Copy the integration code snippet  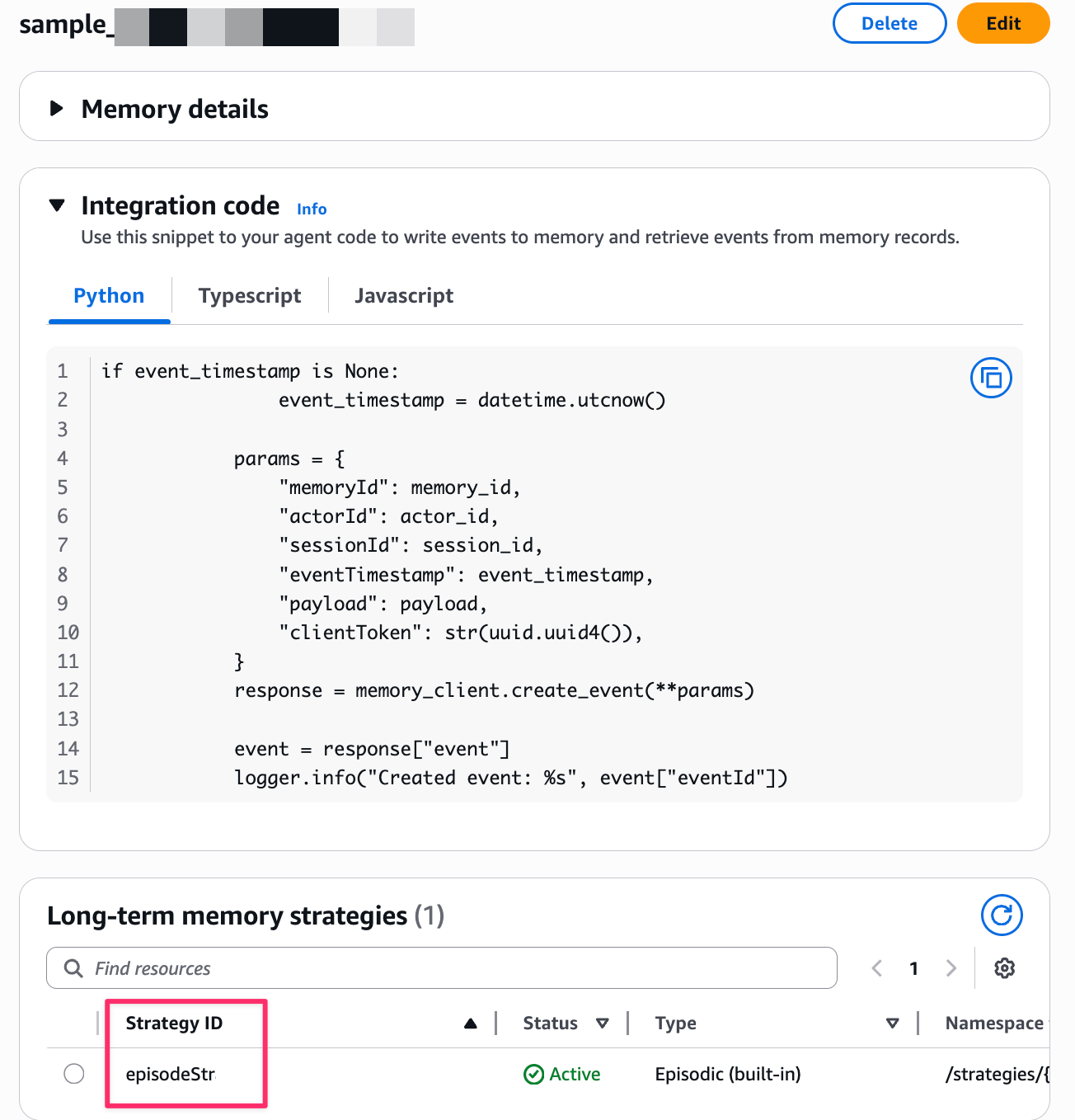coord(991,379)
